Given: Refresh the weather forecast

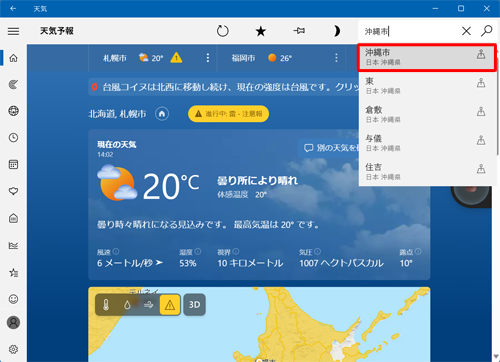Looking at the screenshot, I should point(223,31).
